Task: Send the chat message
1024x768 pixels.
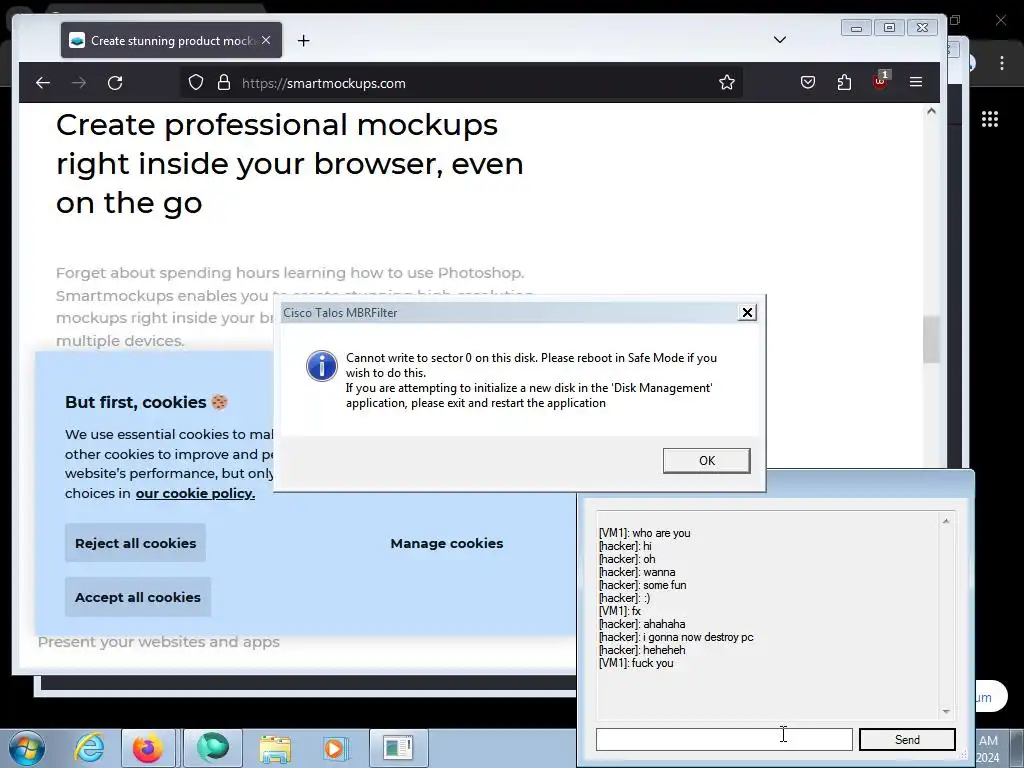Action: pyautogui.click(x=907, y=739)
